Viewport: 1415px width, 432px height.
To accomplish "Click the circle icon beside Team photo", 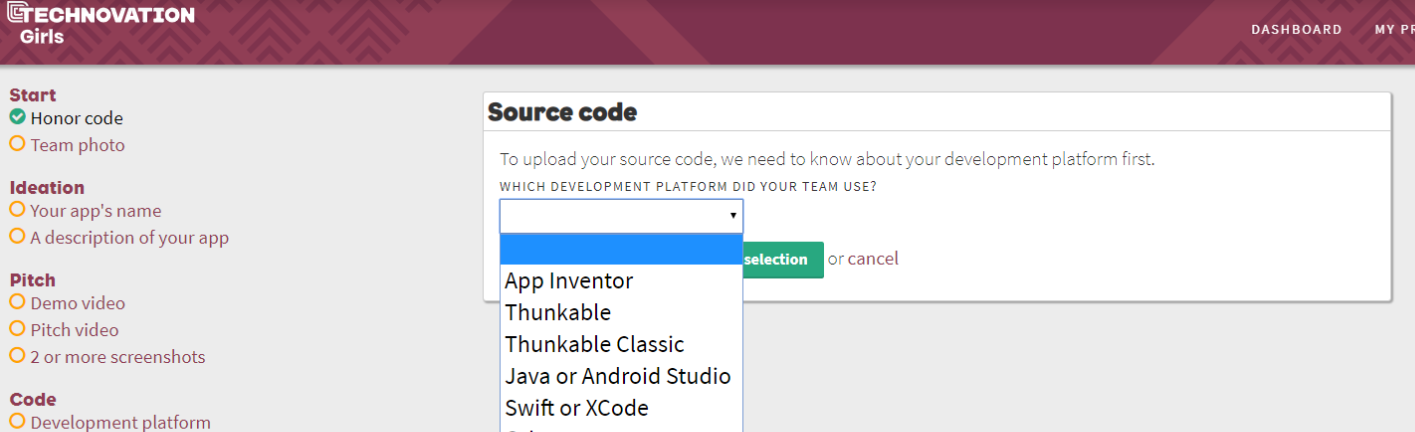I will (17, 144).
